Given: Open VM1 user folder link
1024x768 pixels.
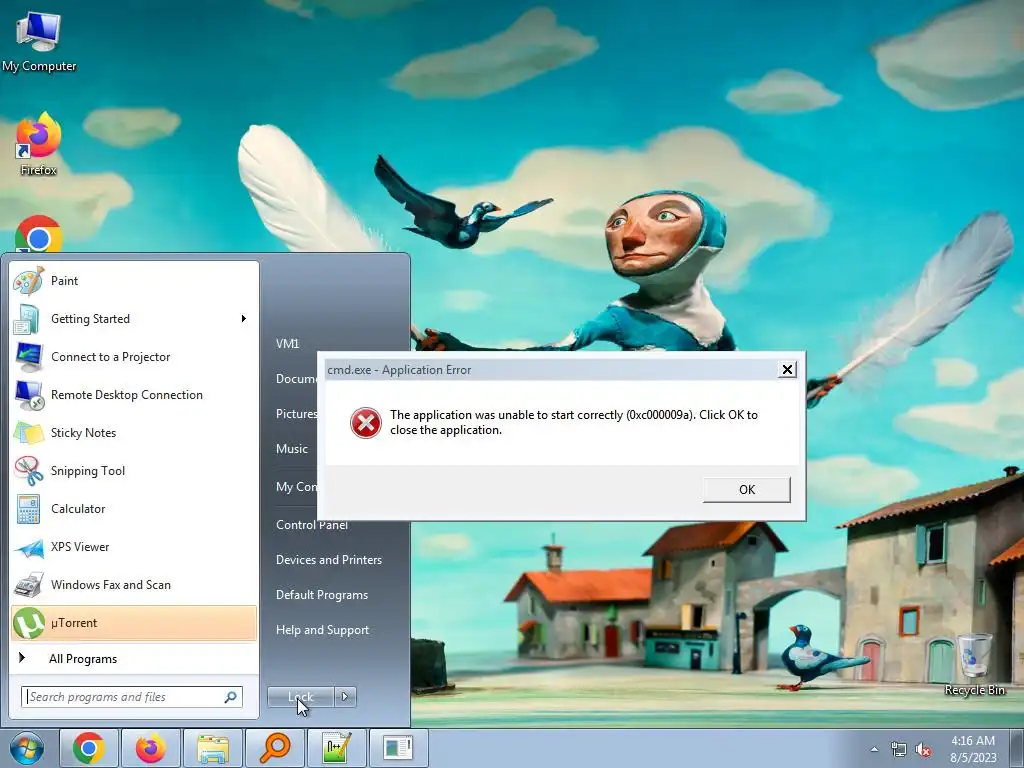Looking at the screenshot, I should pyautogui.click(x=287, y=344).
